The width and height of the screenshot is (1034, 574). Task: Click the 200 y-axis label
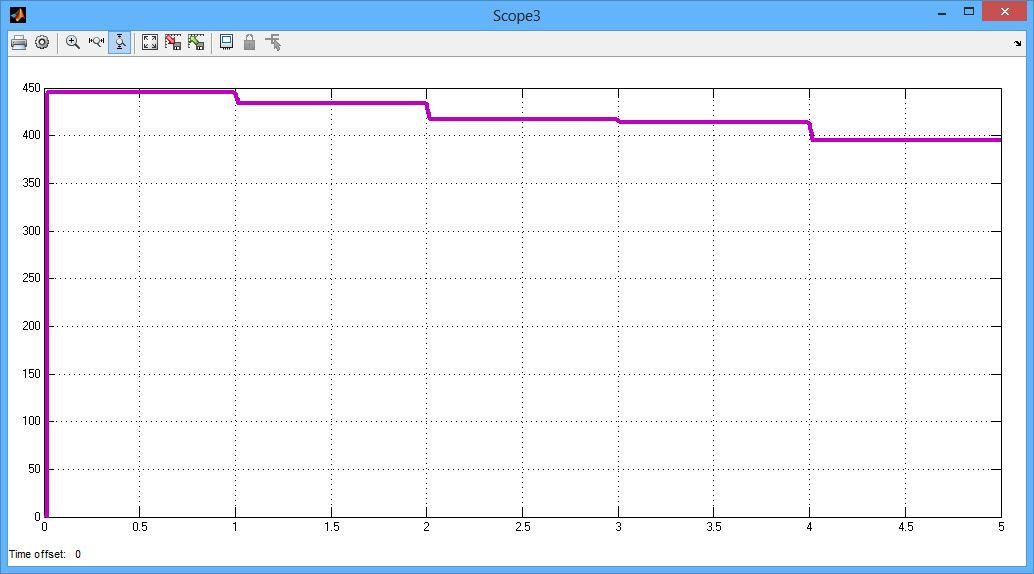pyautogui.click(x=31, y=326)
